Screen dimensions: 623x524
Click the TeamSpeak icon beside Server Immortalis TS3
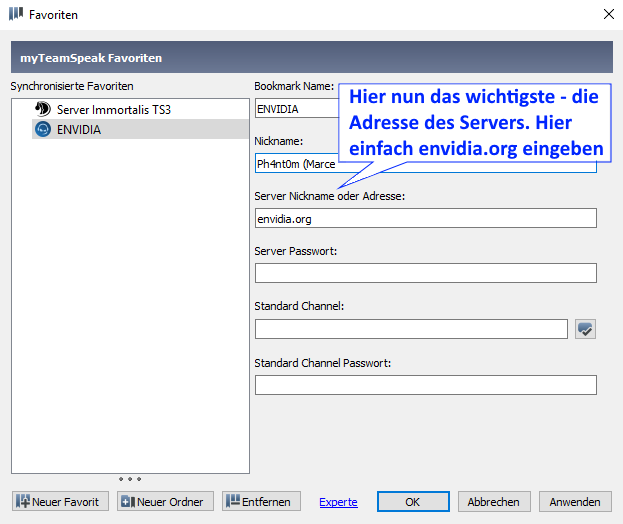43,109
